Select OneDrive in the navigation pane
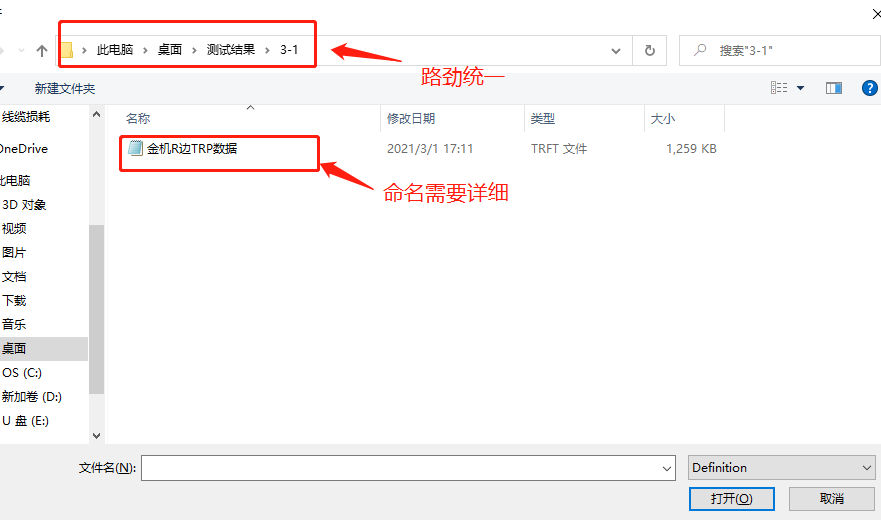The height and width of the screenshot is (520, 881). (x=24, y=149)
